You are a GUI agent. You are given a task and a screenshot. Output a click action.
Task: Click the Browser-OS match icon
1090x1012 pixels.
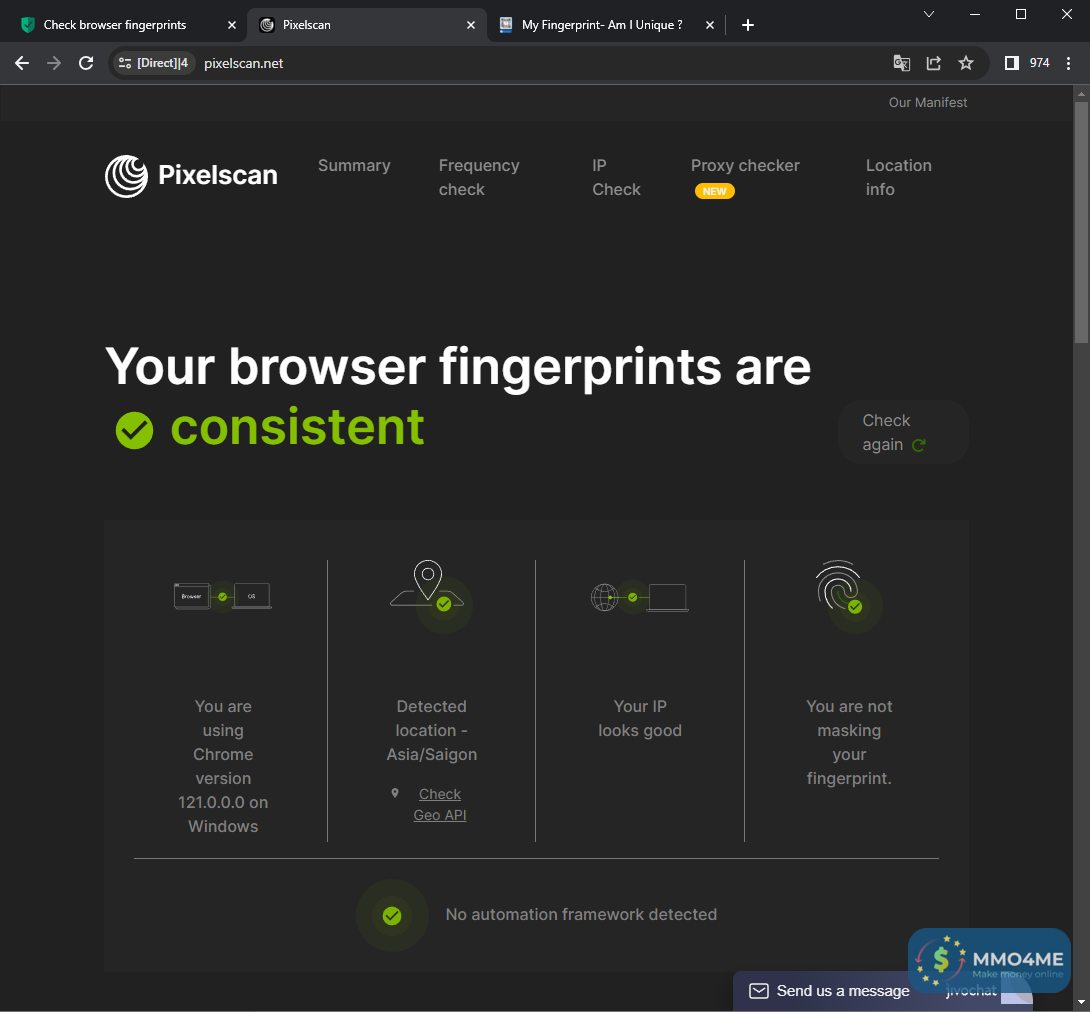click(x=222, y=596)
